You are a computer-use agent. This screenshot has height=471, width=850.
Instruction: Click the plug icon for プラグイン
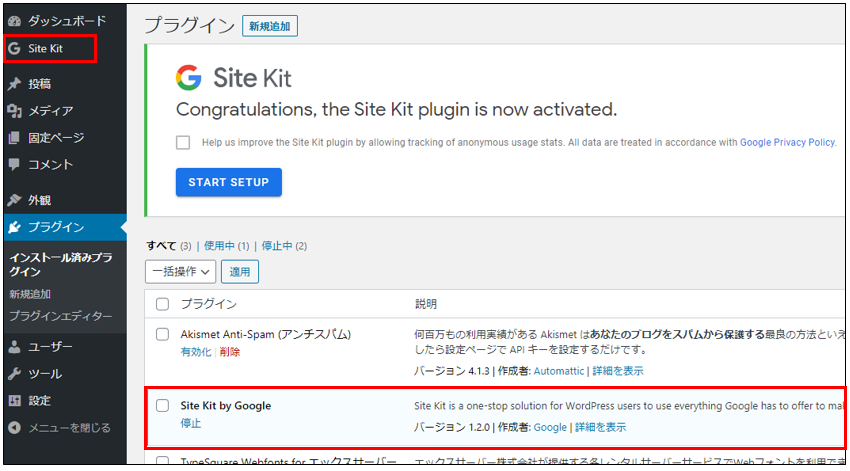pos(15,227)
